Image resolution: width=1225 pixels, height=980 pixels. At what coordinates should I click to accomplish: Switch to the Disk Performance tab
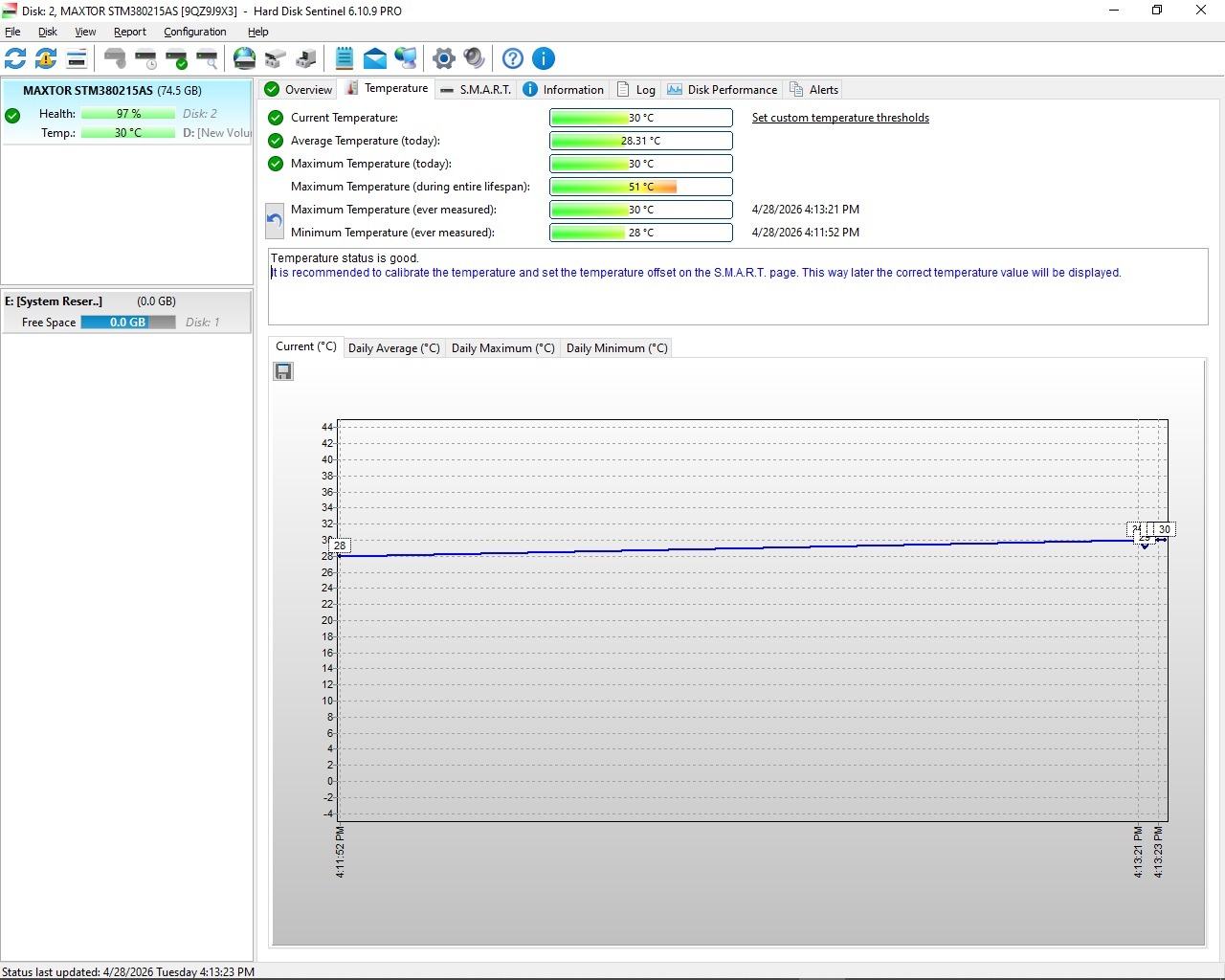pyautogui.click(x=723, y=90)
